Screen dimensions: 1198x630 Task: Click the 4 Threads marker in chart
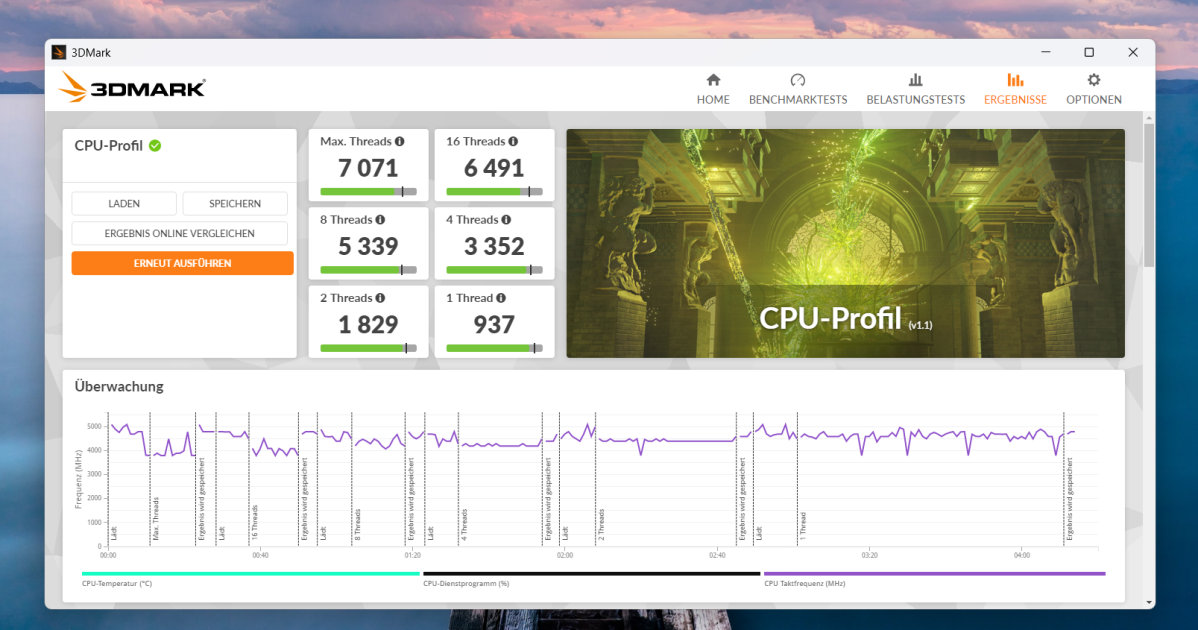pos(464,525)
